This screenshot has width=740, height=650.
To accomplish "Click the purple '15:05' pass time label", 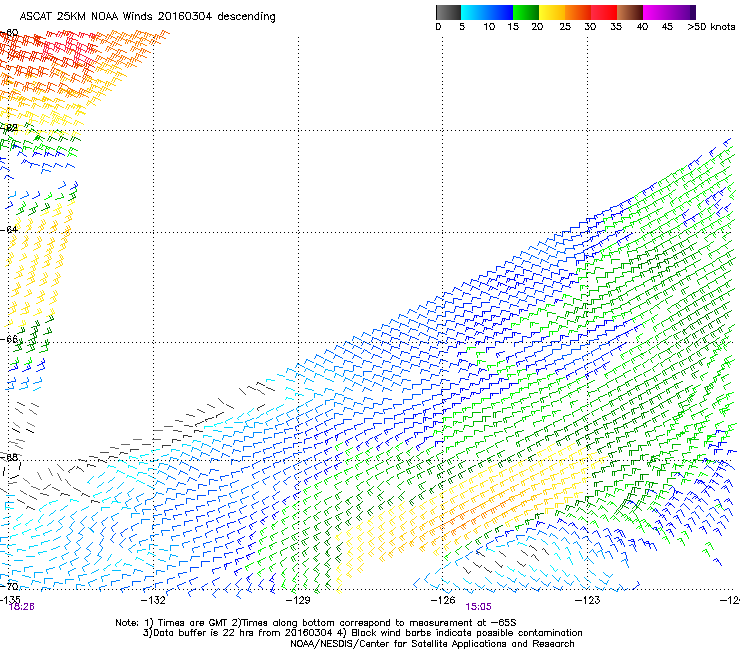I will (478, 607).
